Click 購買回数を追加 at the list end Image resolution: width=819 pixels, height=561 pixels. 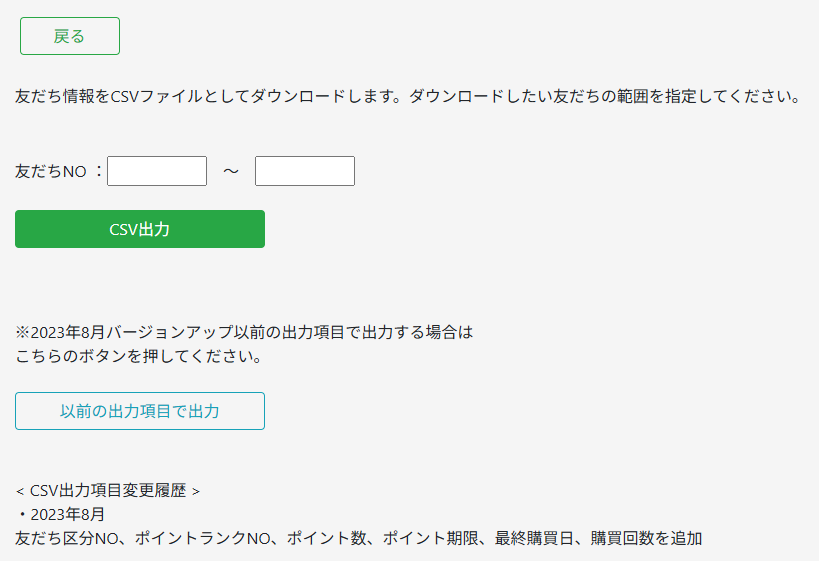646,538
